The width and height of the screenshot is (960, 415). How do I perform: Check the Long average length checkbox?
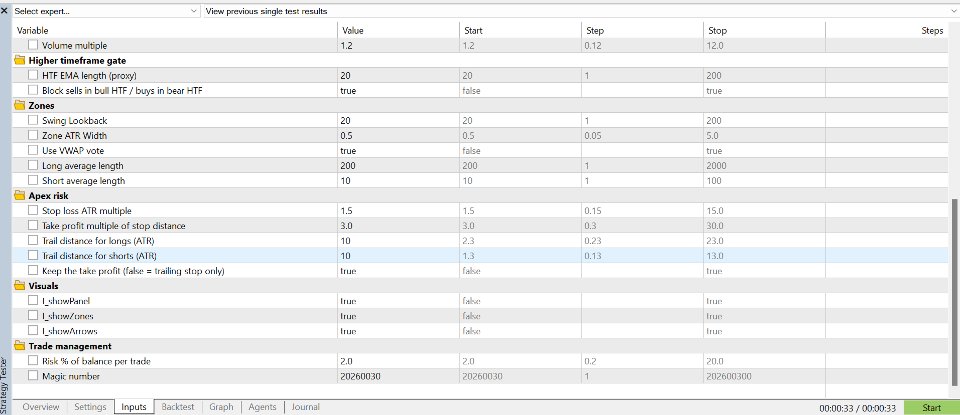pos(33,166)
